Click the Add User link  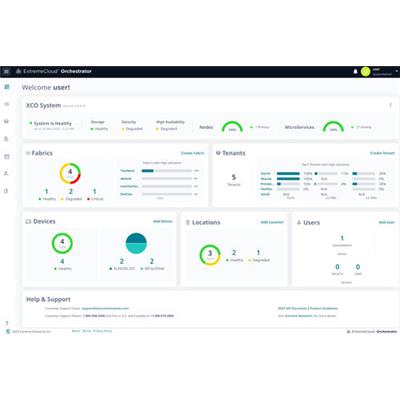387,223
